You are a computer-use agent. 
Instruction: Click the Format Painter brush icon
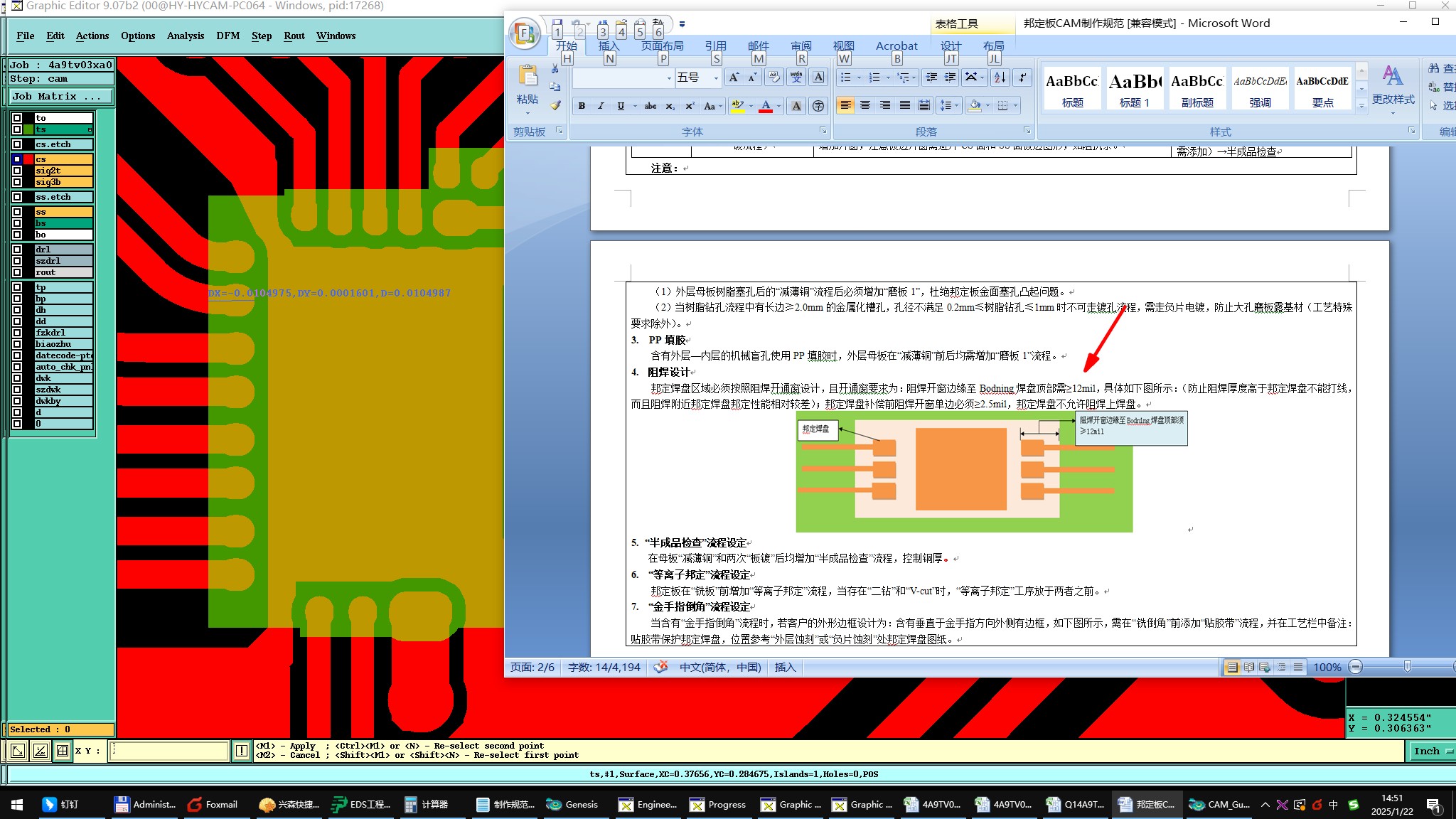tap(555, 105)
